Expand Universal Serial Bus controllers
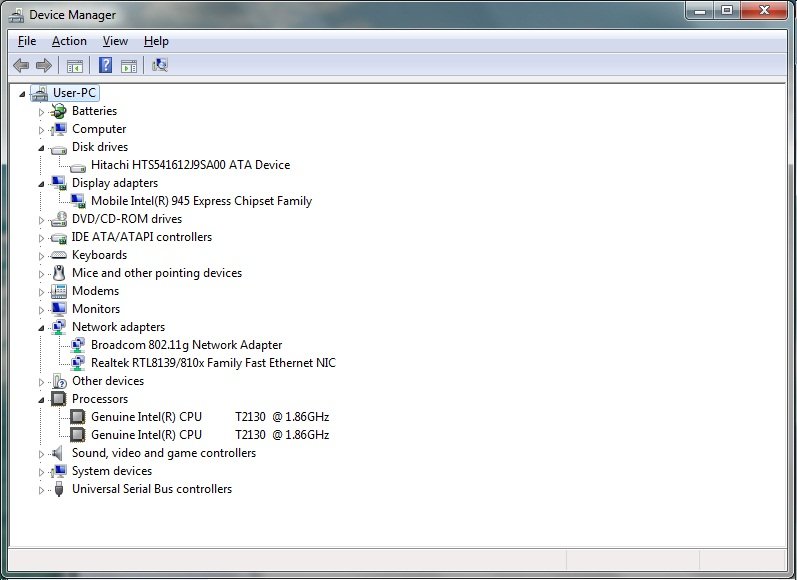Screen dimensions: 797x580 coord(42,489)
